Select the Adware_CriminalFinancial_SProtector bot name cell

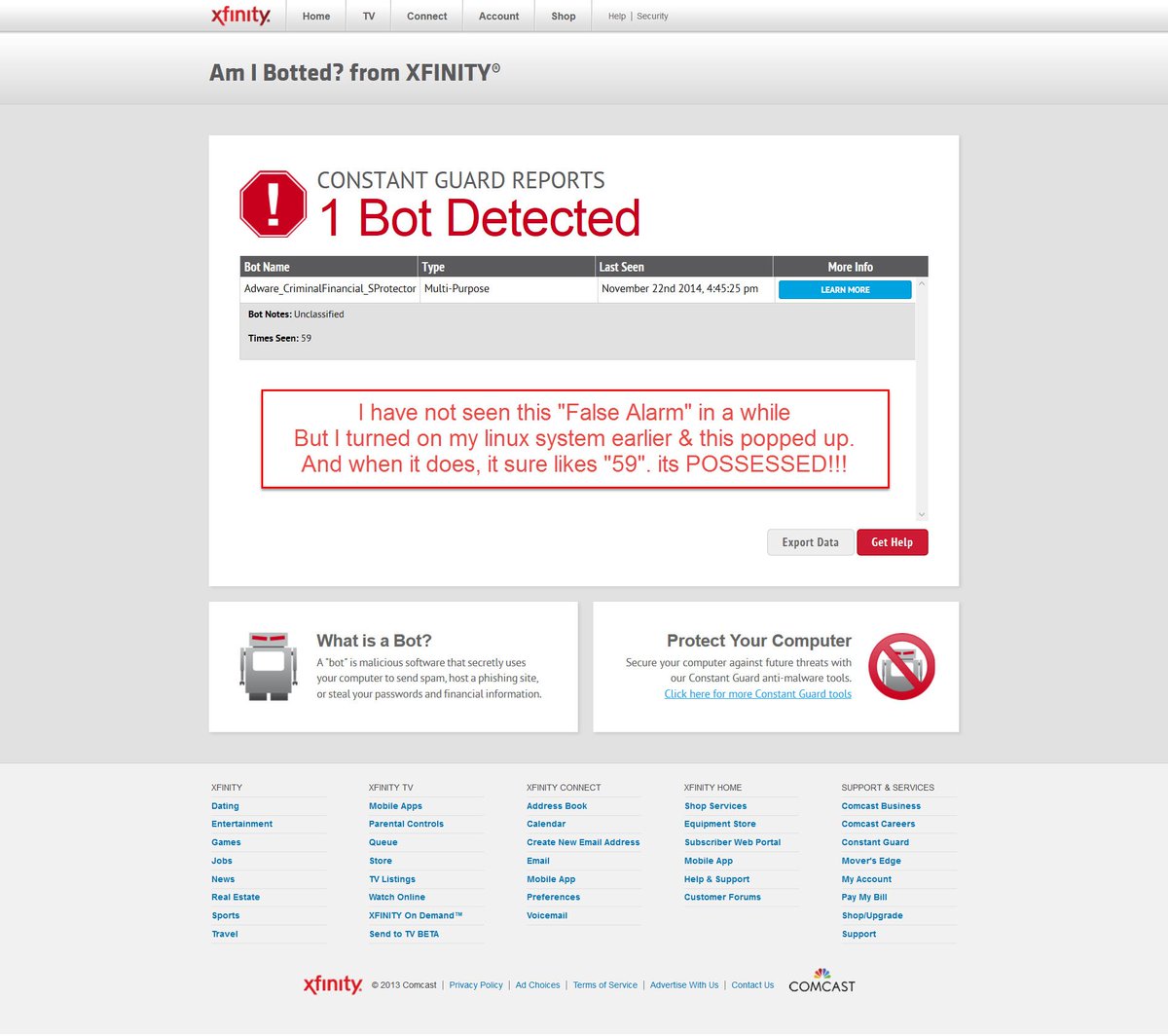coord(330,289)
